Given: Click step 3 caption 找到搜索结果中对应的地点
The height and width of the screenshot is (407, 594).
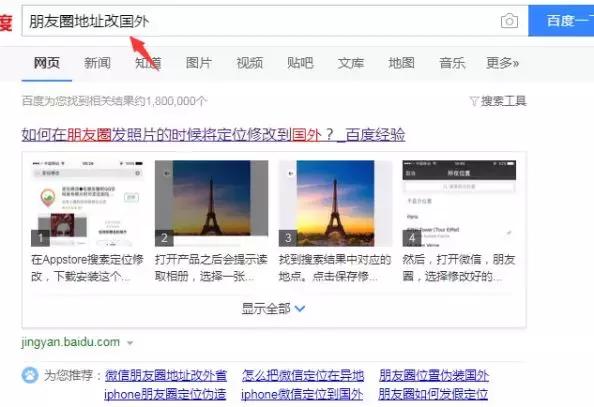Looking at the screenshot, I should point(335,268).
